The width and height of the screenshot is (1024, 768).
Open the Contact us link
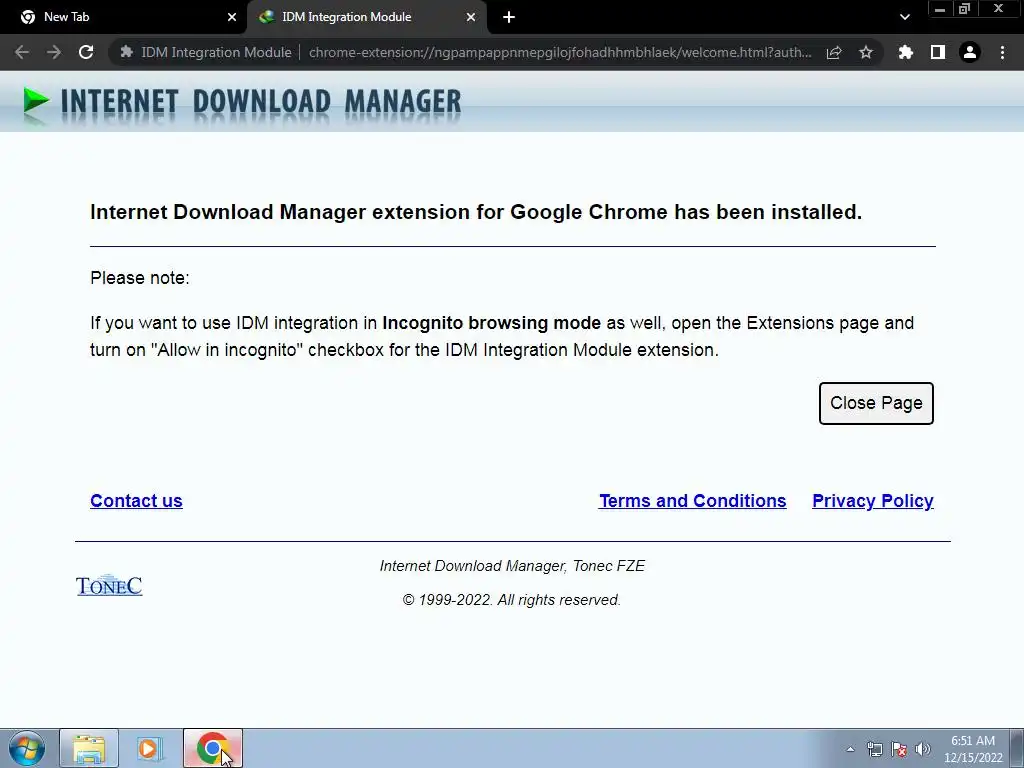click(136, 501)
